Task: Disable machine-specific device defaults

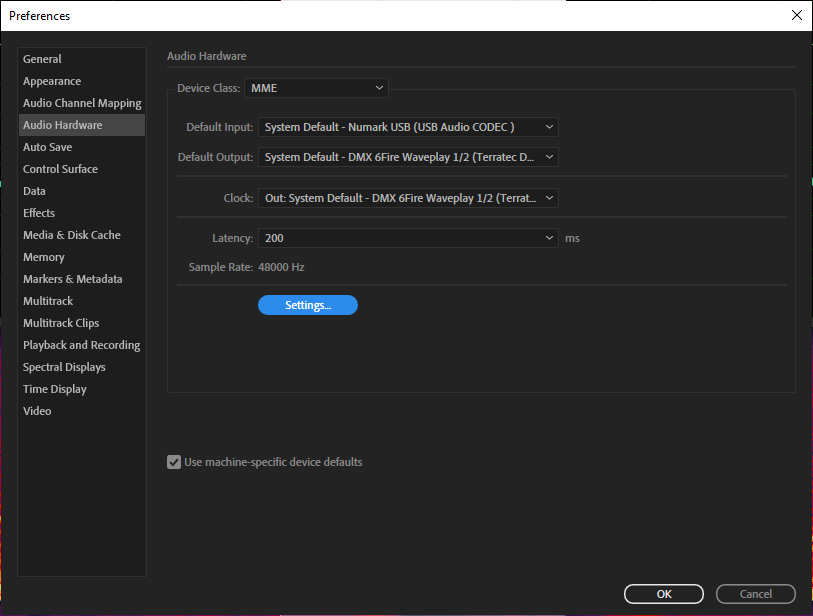Action: (x=174, y=462)
